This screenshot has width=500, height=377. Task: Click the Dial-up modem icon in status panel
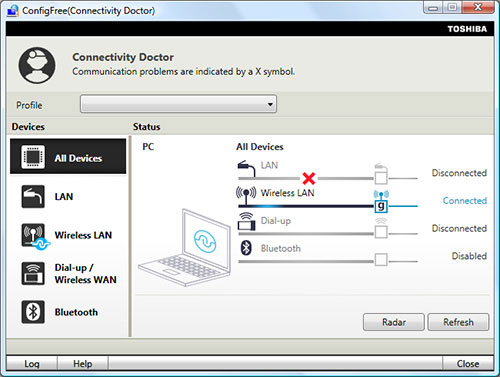[246, 222]
